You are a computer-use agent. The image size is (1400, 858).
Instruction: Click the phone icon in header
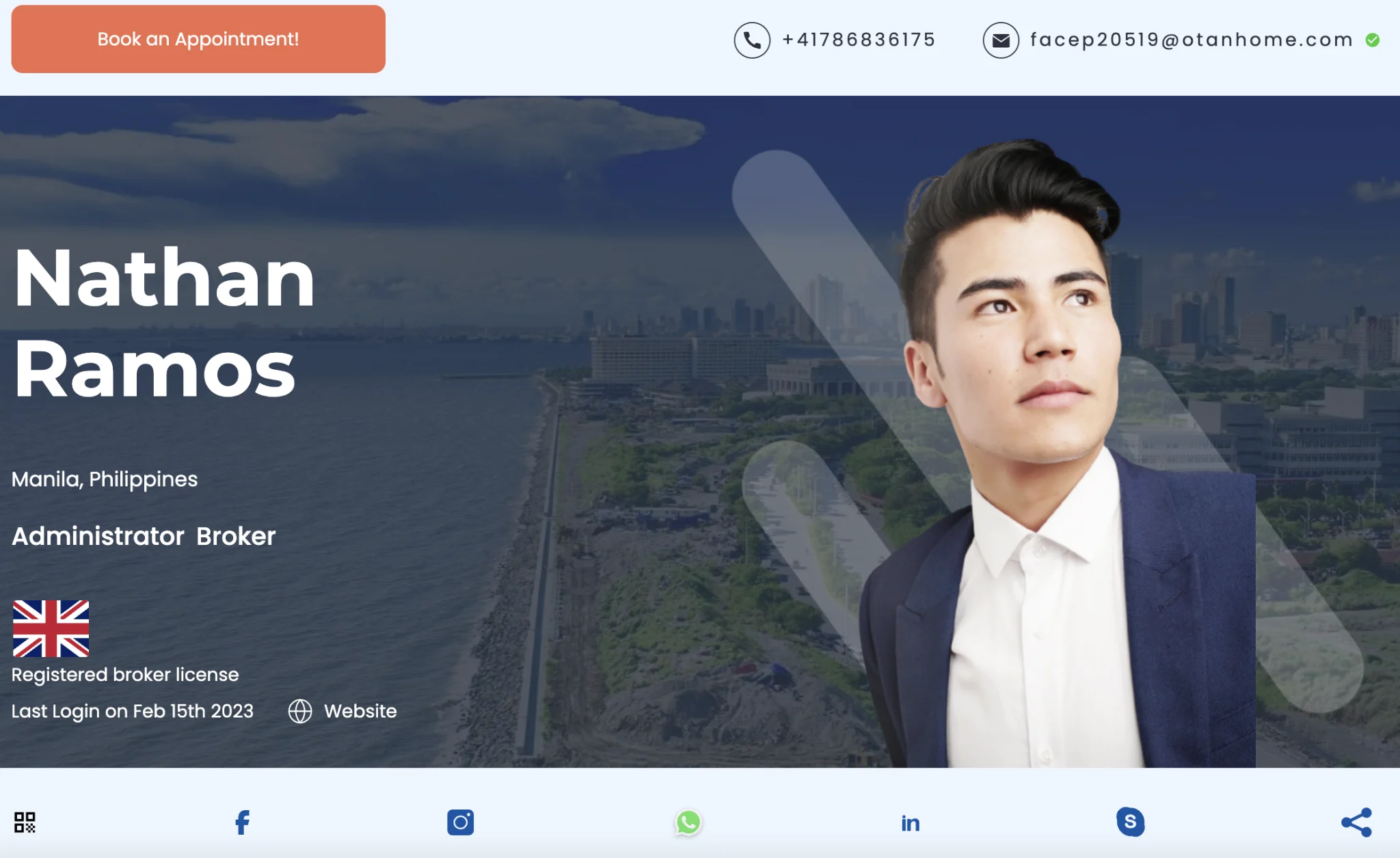752,40
